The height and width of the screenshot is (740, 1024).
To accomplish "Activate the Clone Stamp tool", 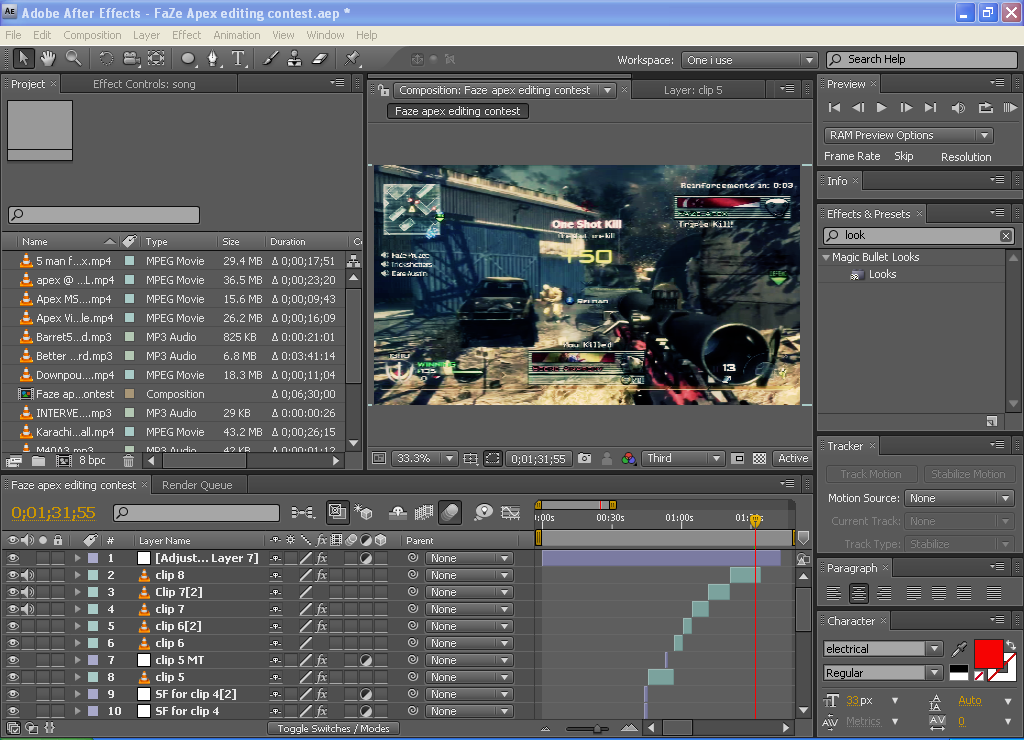I will [295, 59].
